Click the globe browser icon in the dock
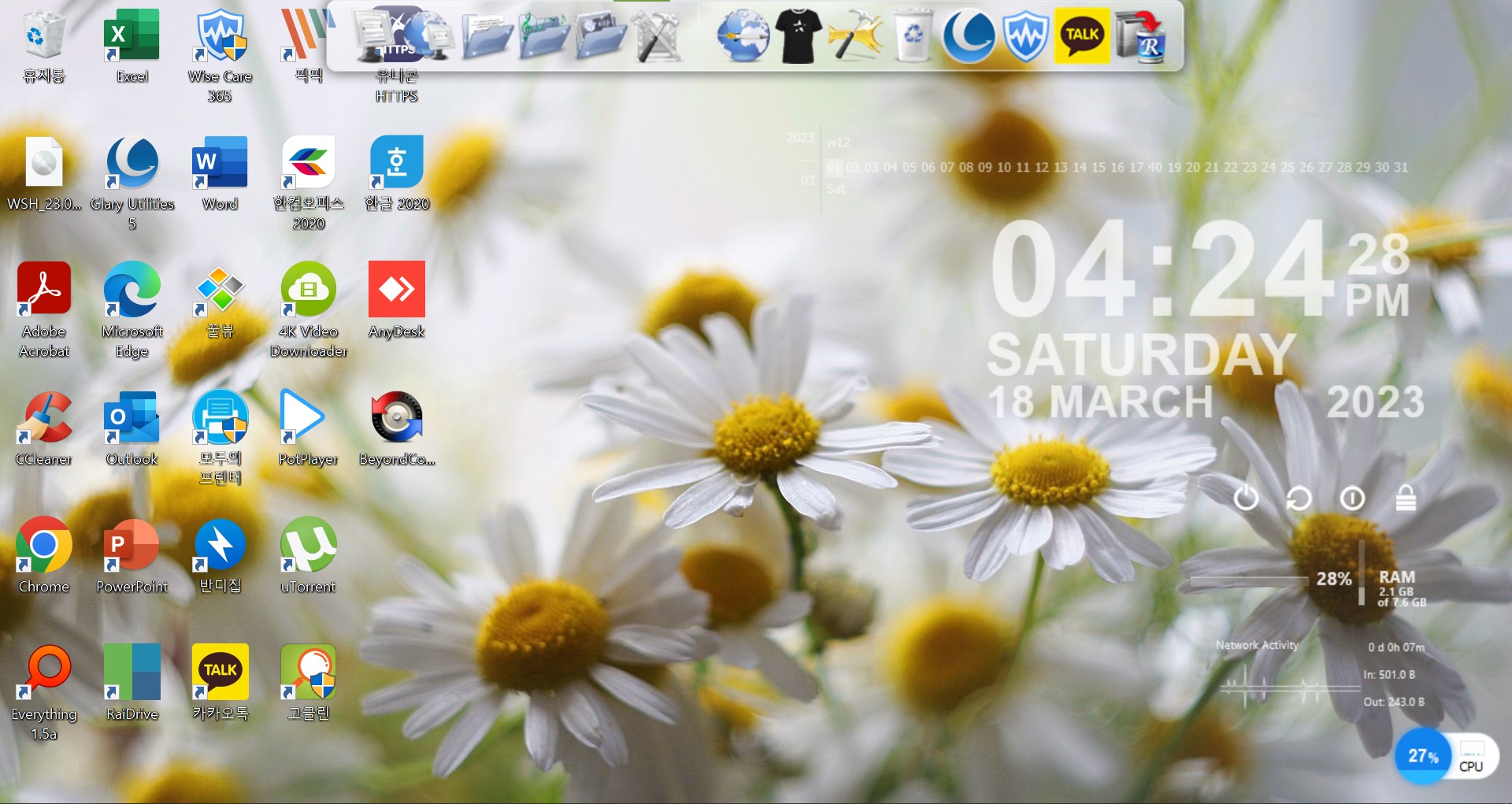The image size is (1512, 804). pyautogui.click(x=742, y=36)
